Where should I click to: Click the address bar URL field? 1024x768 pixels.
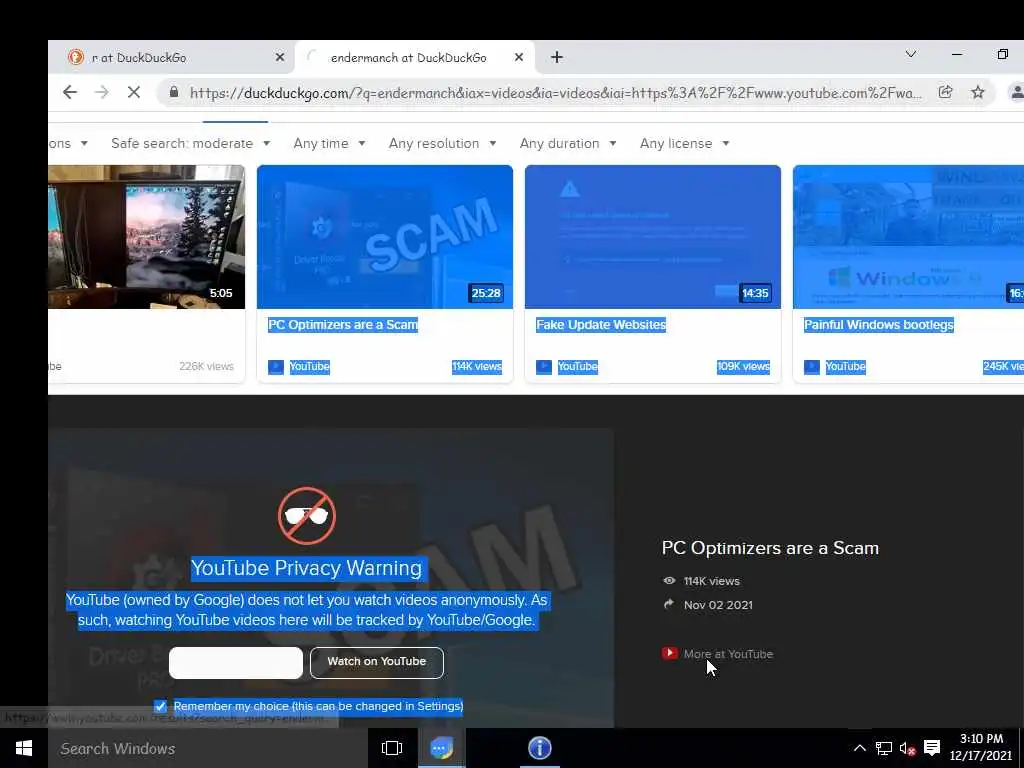click(555, 93)
